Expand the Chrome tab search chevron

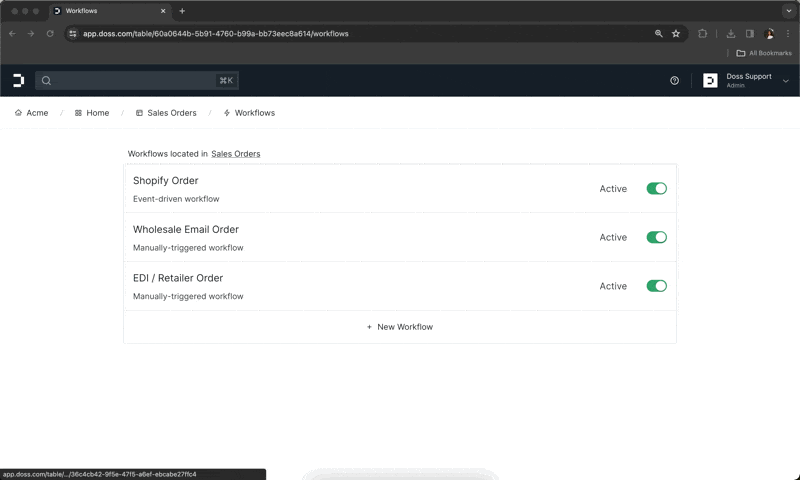point(787,10)
